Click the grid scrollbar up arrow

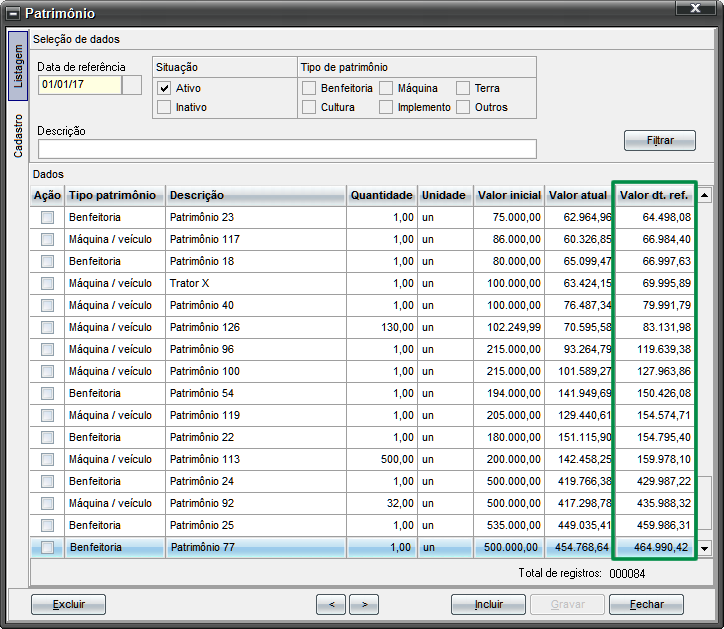705,195
